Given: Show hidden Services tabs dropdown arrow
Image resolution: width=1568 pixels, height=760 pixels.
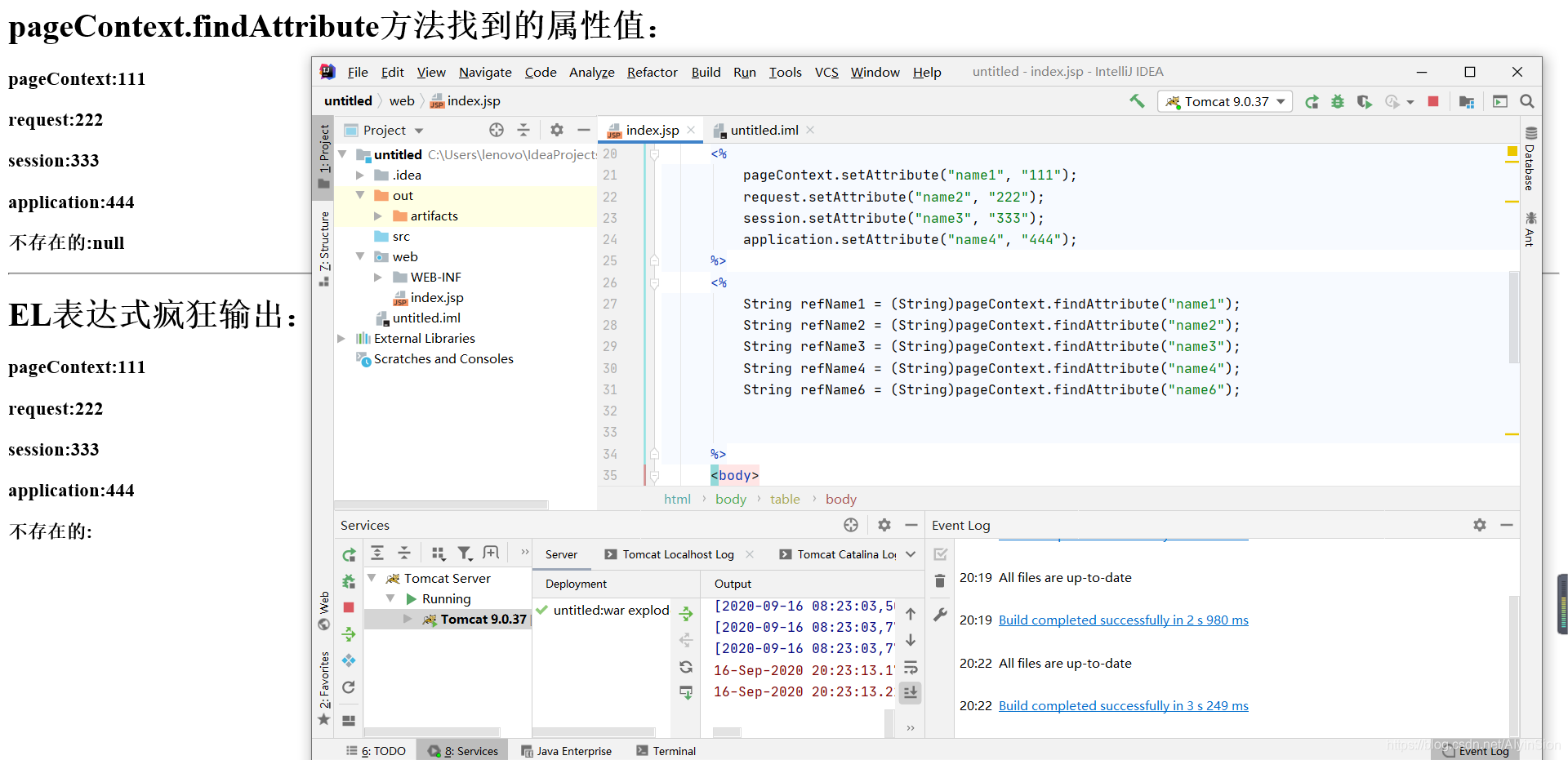Looking at the screenshot, I should click(x=911, y=554).
